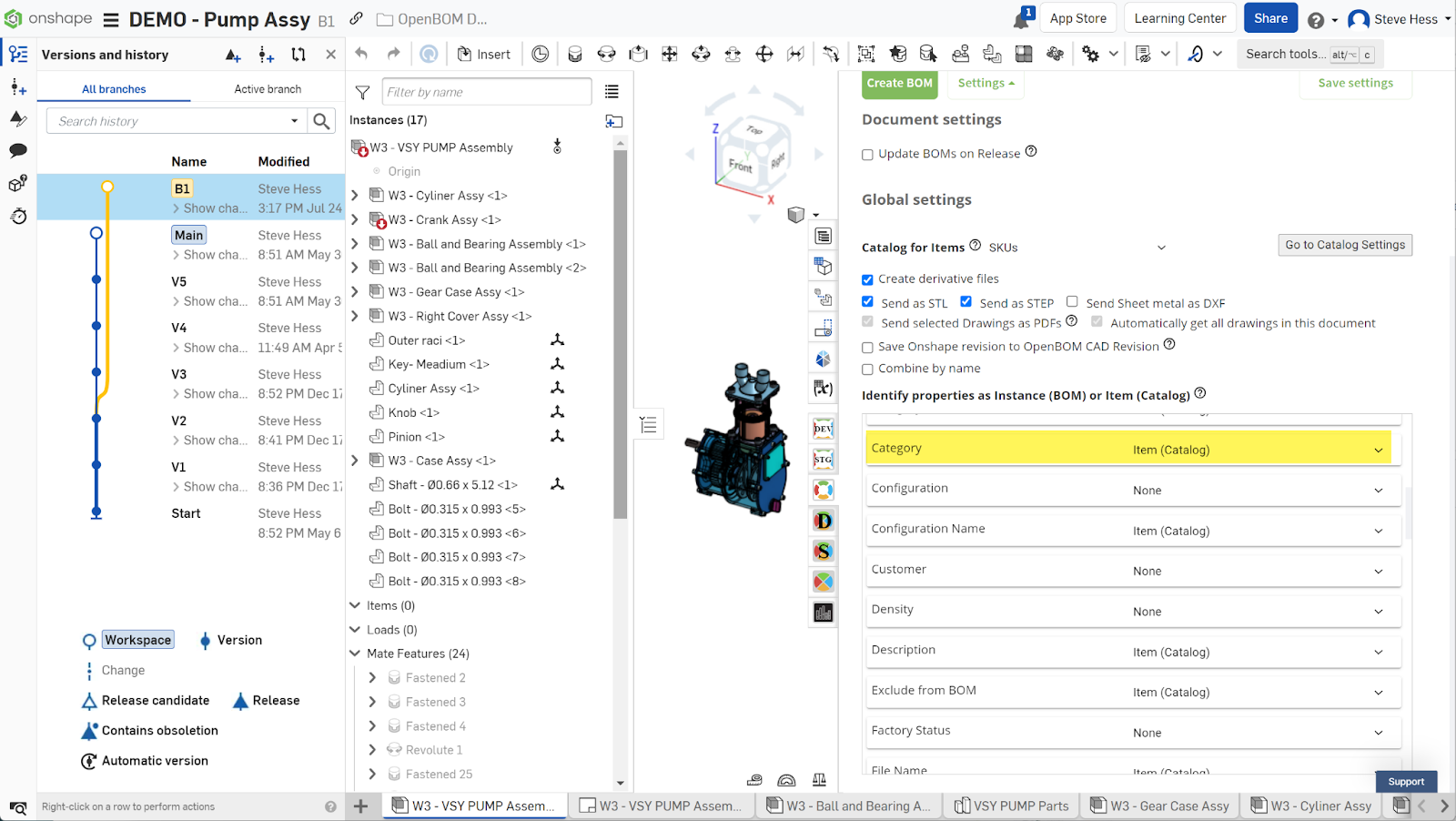Click the link icon beside the document title
This screenshot has height=821, width=1456.
pyautogui.click(x=356, y=18)
